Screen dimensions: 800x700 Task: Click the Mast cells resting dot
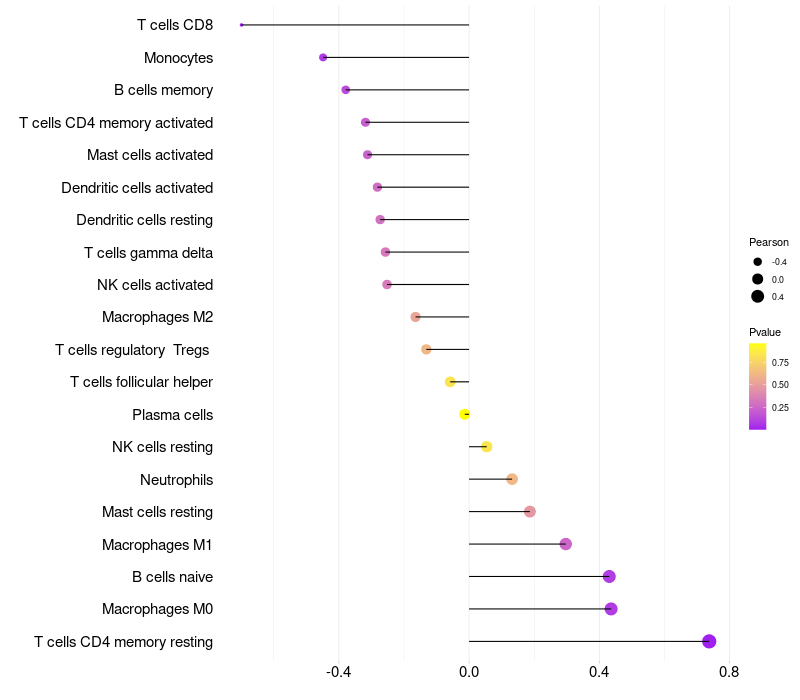coord(530,512)
